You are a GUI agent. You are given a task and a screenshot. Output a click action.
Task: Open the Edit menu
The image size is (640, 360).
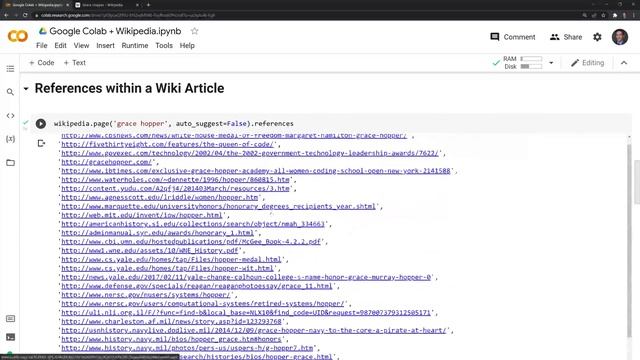60,46
